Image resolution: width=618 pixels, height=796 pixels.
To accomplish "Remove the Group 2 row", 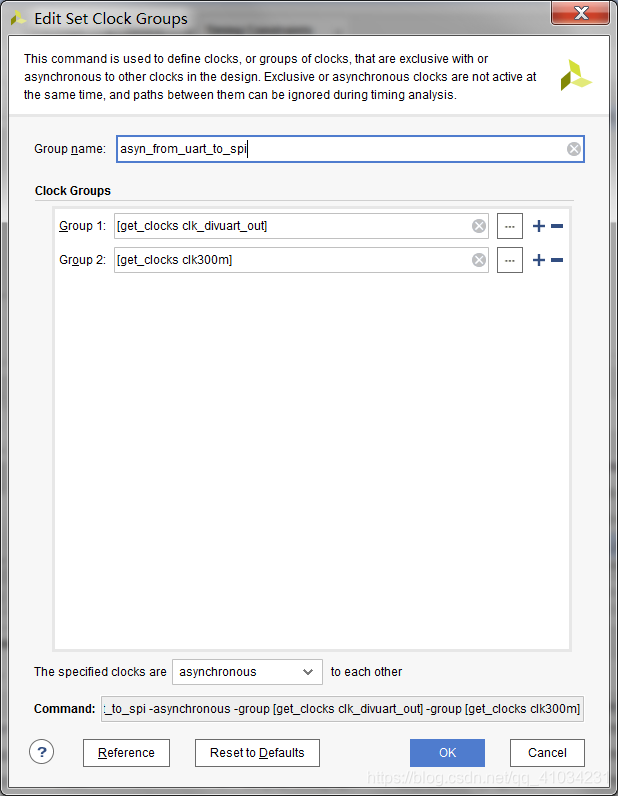I will (x=557, y=260).
